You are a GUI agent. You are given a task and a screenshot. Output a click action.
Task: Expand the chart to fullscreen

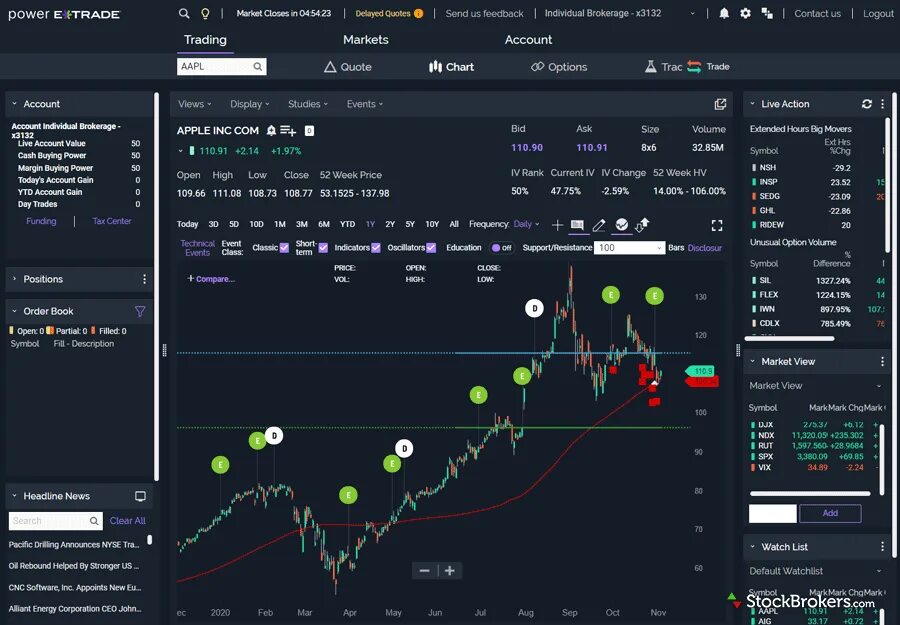pos(716,226)
